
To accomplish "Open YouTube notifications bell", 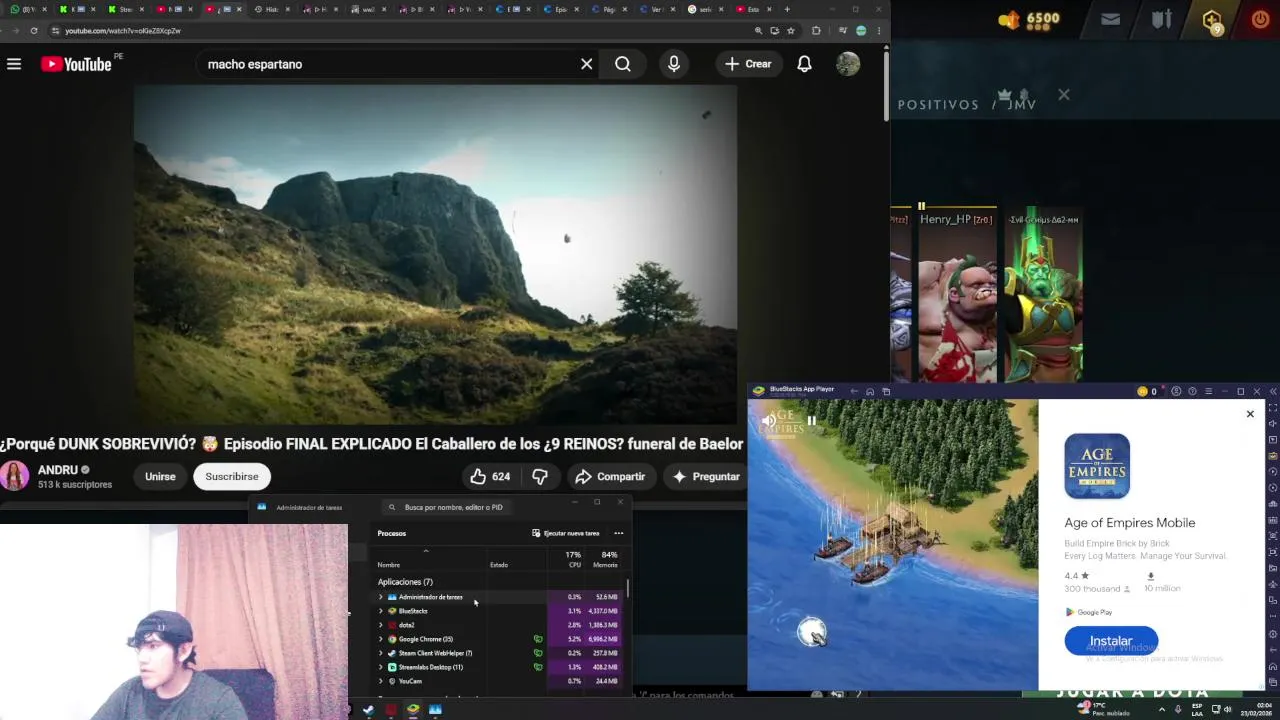I will [804, 64].
